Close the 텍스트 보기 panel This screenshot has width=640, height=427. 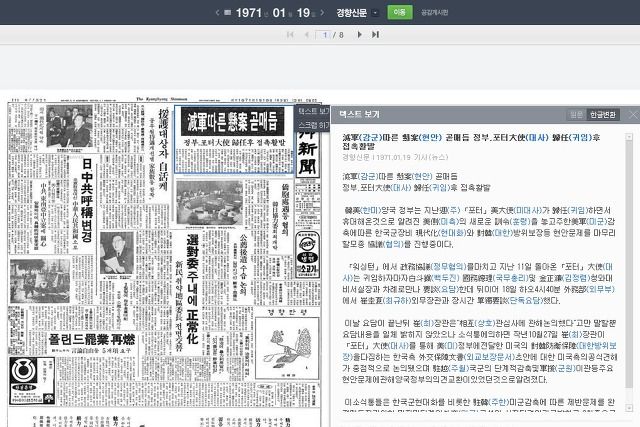(x=633, y=115)
